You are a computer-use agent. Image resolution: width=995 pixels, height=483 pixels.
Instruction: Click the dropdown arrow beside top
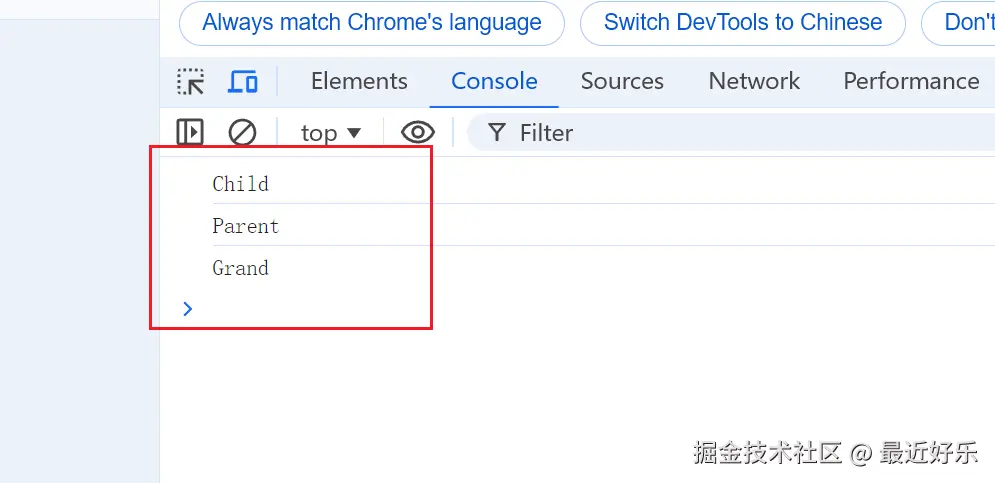tap(353, 133)
